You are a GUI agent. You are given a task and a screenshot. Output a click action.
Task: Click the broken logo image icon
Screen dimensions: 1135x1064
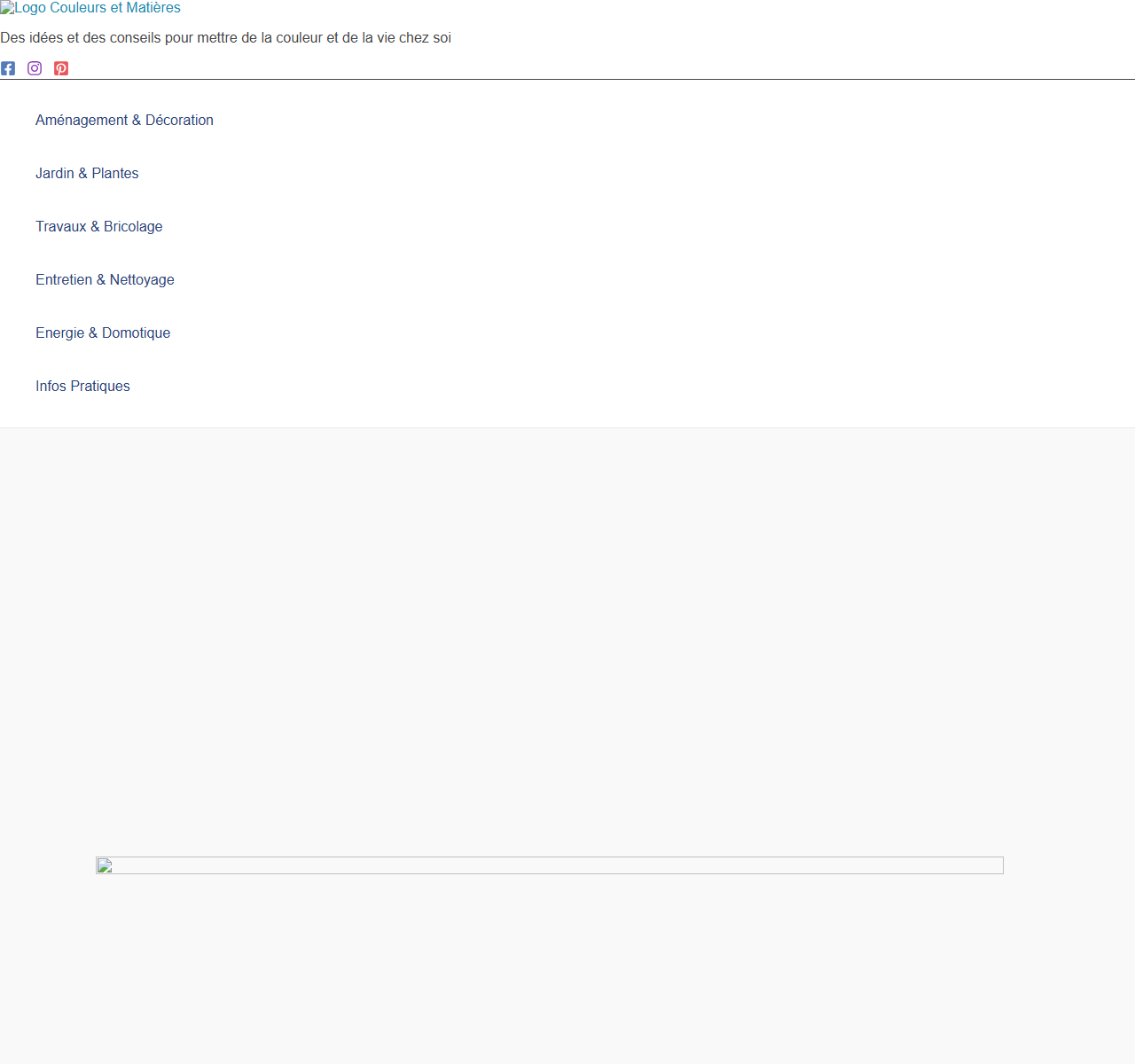7,8
